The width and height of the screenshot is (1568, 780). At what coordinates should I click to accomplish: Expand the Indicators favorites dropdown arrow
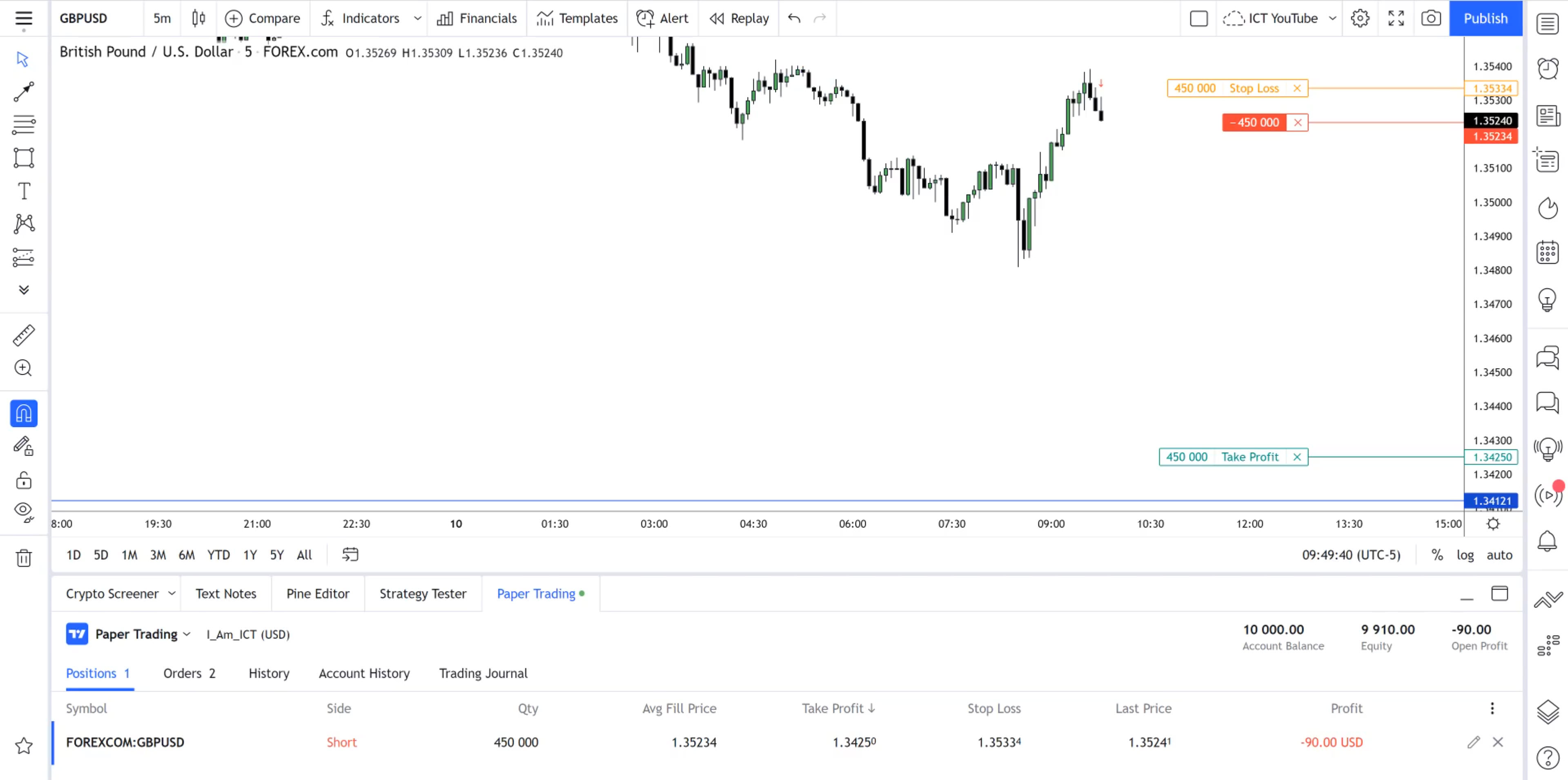(418, 18)
